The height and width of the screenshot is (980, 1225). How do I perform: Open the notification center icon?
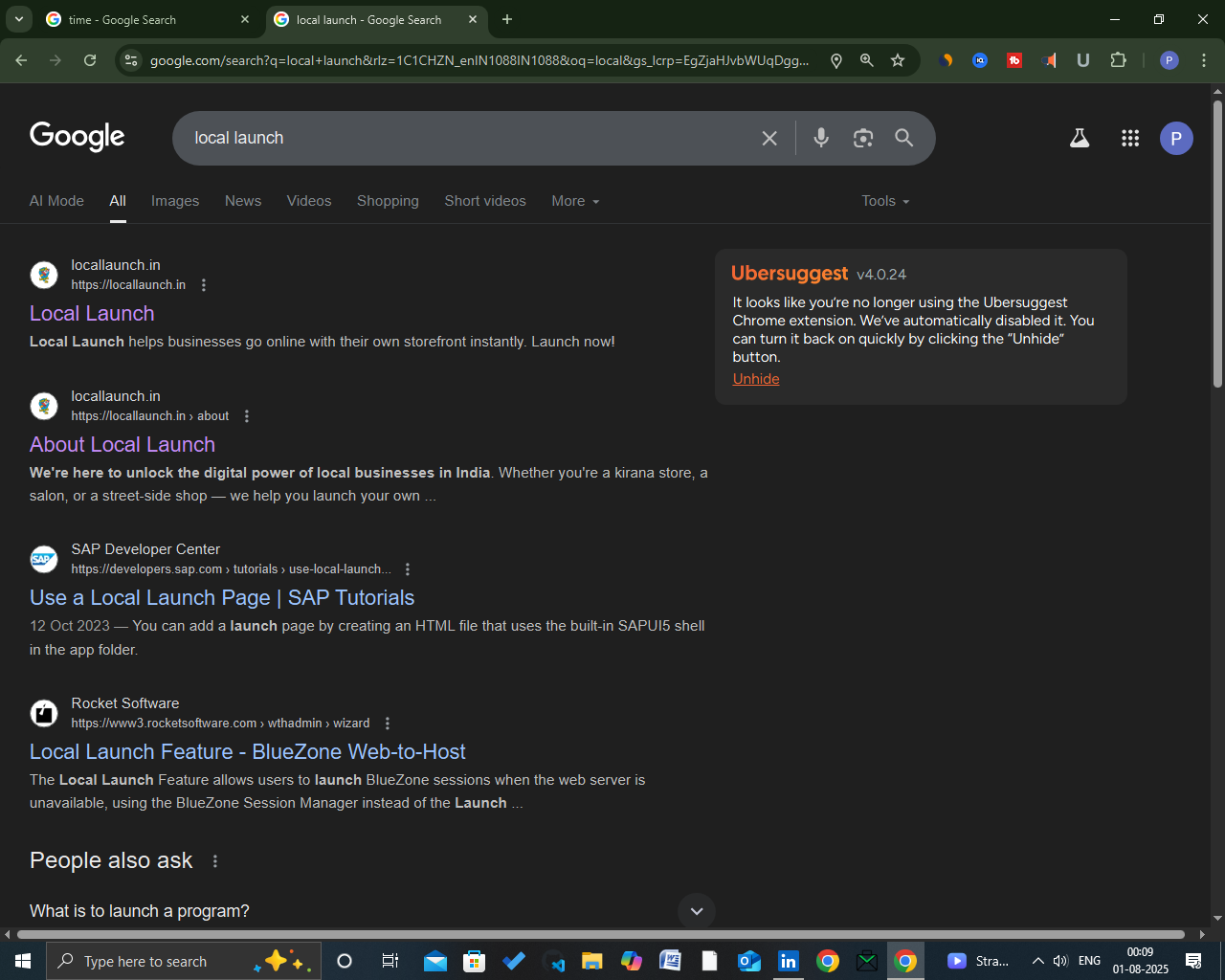click(x=1193, y=961)
